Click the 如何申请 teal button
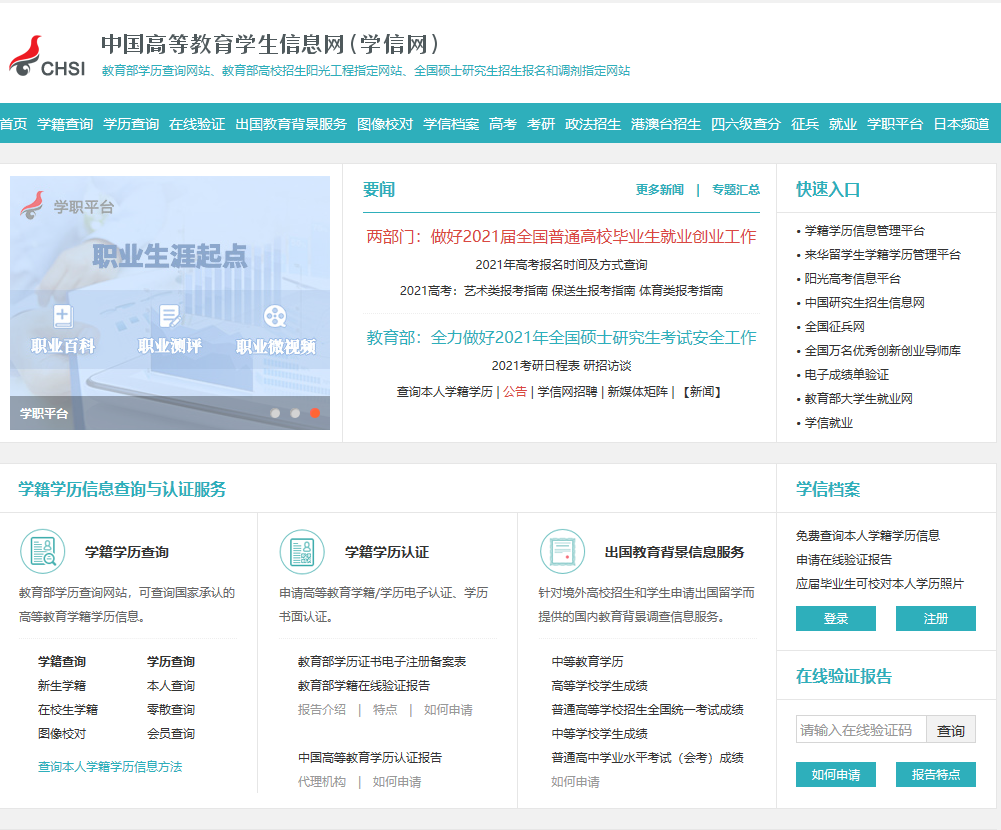This screenshot has height=830, width=1001. 836,774
